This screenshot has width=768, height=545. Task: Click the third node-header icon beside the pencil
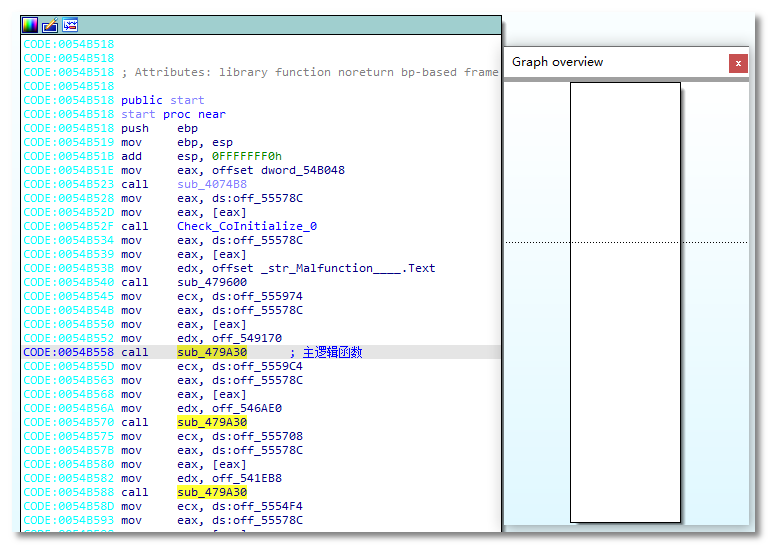pyautogui.click(x=70, y=25)
